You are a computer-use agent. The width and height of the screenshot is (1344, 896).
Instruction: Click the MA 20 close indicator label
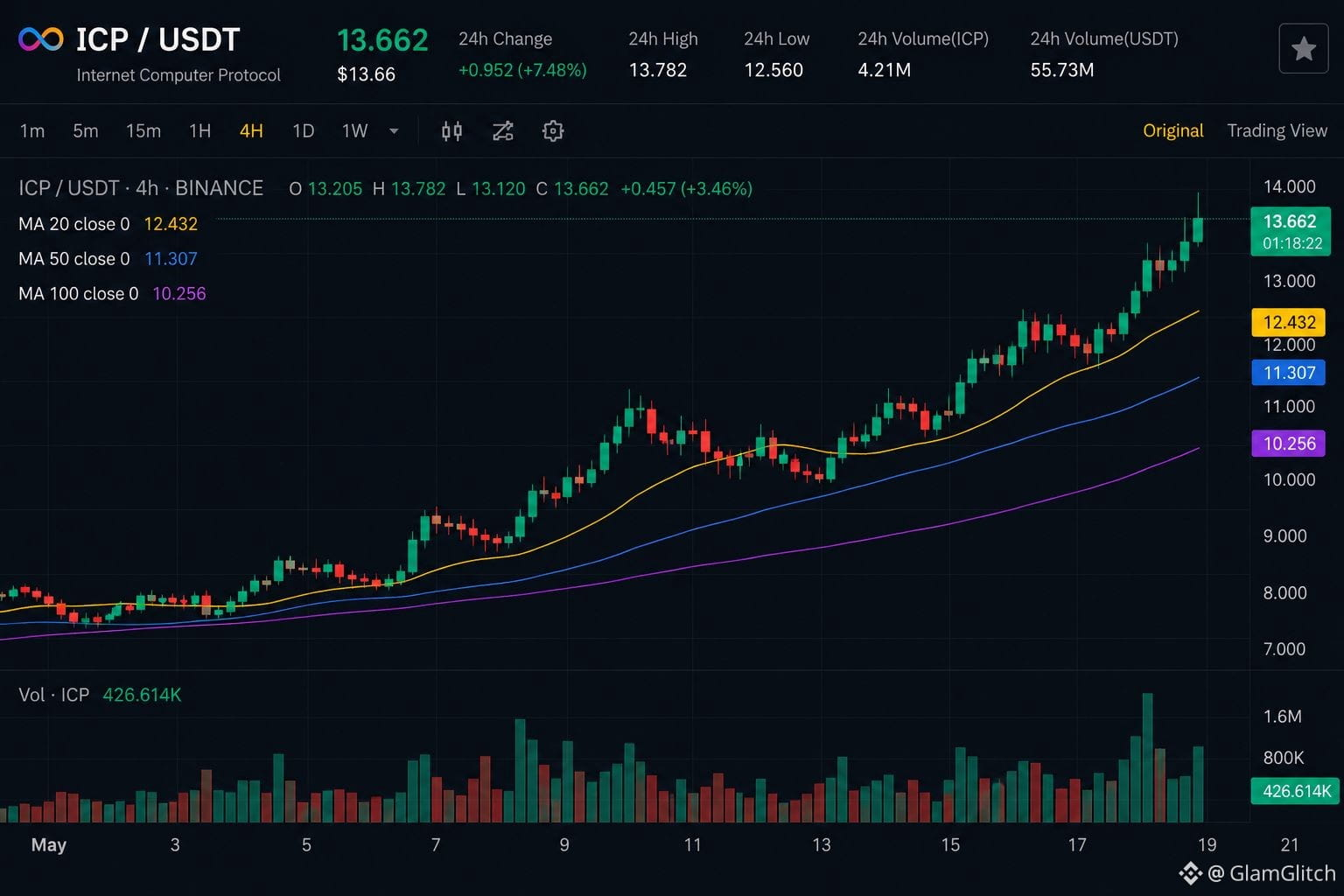tap(74, 224)
